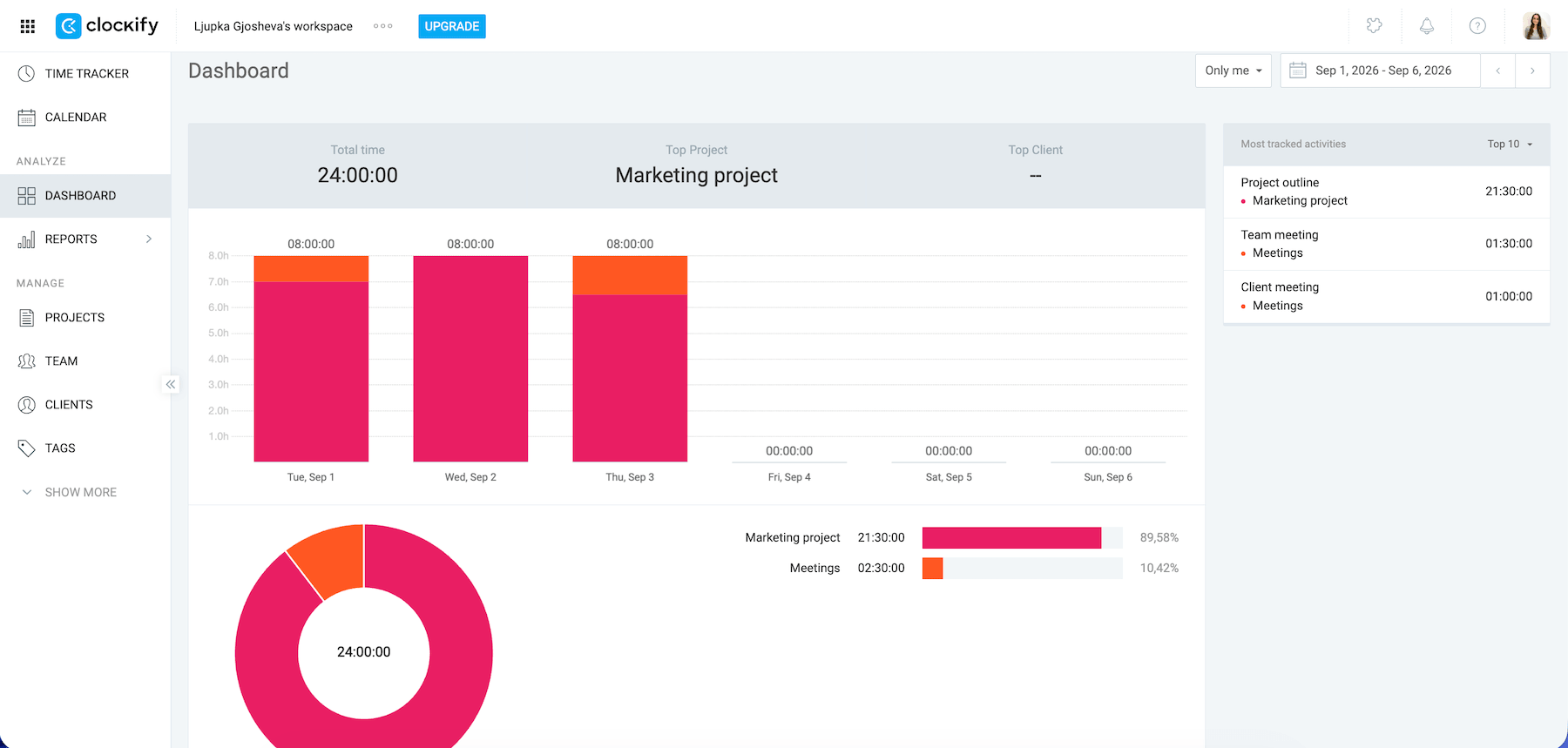Click the Top Project value Marketing project
The image size is (1568, 748).
[x=696, y=175]
